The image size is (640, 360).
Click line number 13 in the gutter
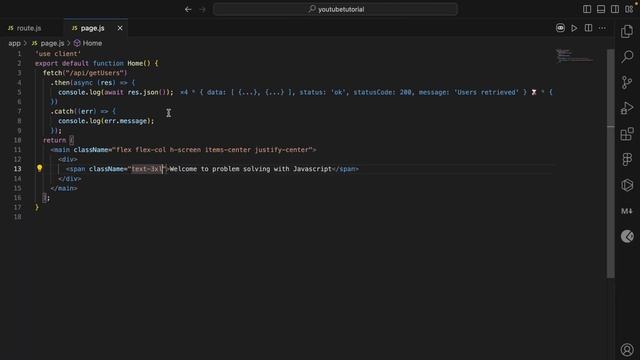pyautogui.click(x=18, y=169)
